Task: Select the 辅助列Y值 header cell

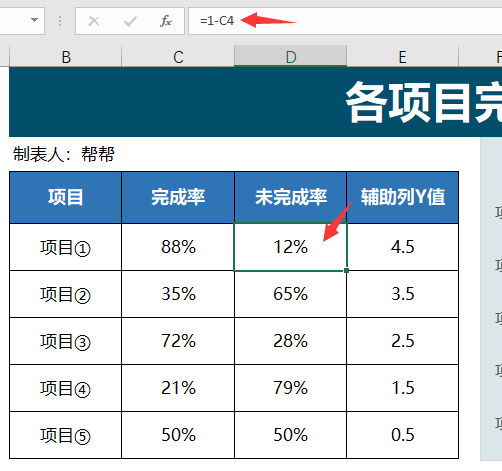Action: coord(403,197)
